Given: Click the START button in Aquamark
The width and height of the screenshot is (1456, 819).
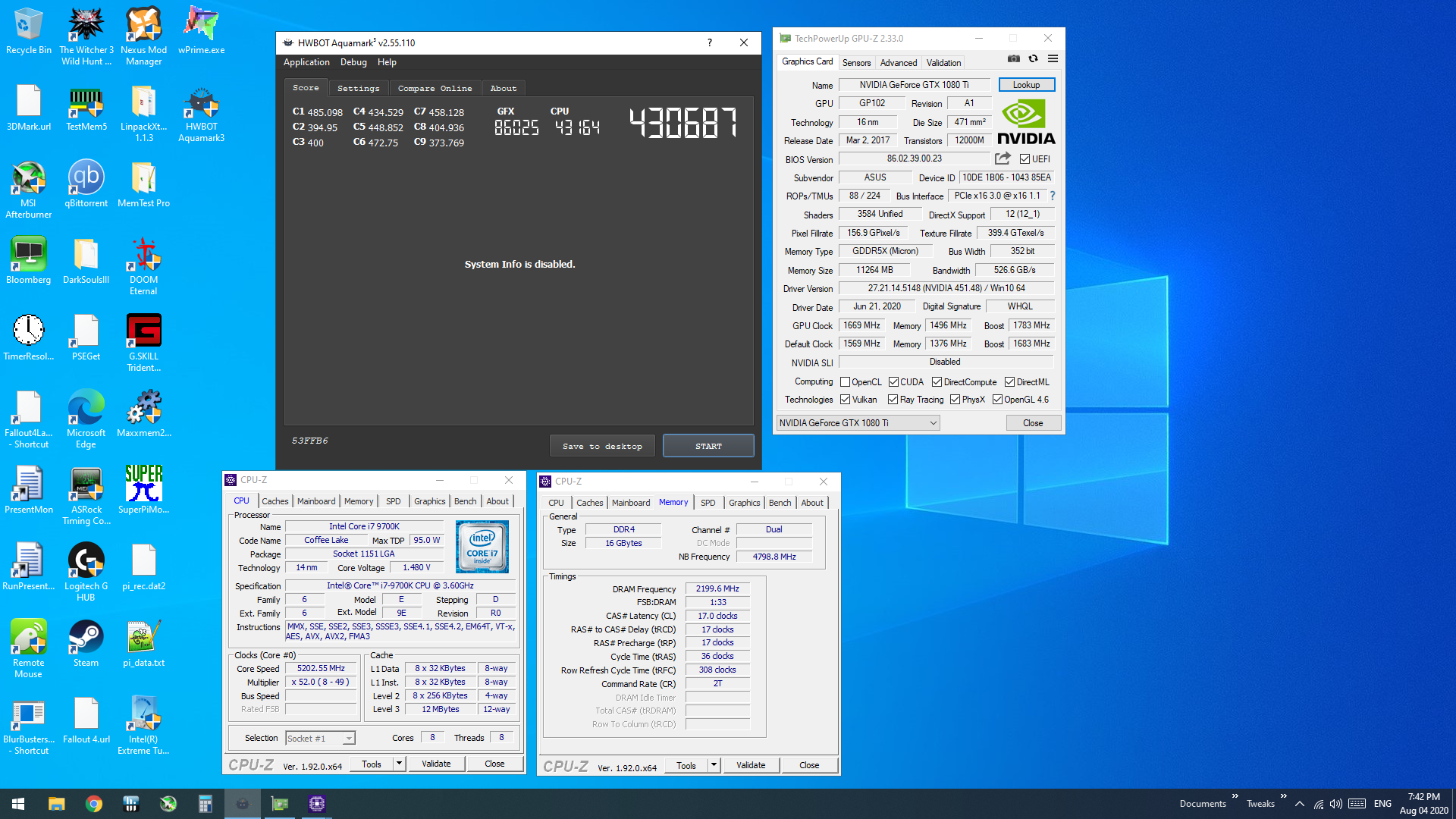Looking at the screenshot, I should 708,446.
